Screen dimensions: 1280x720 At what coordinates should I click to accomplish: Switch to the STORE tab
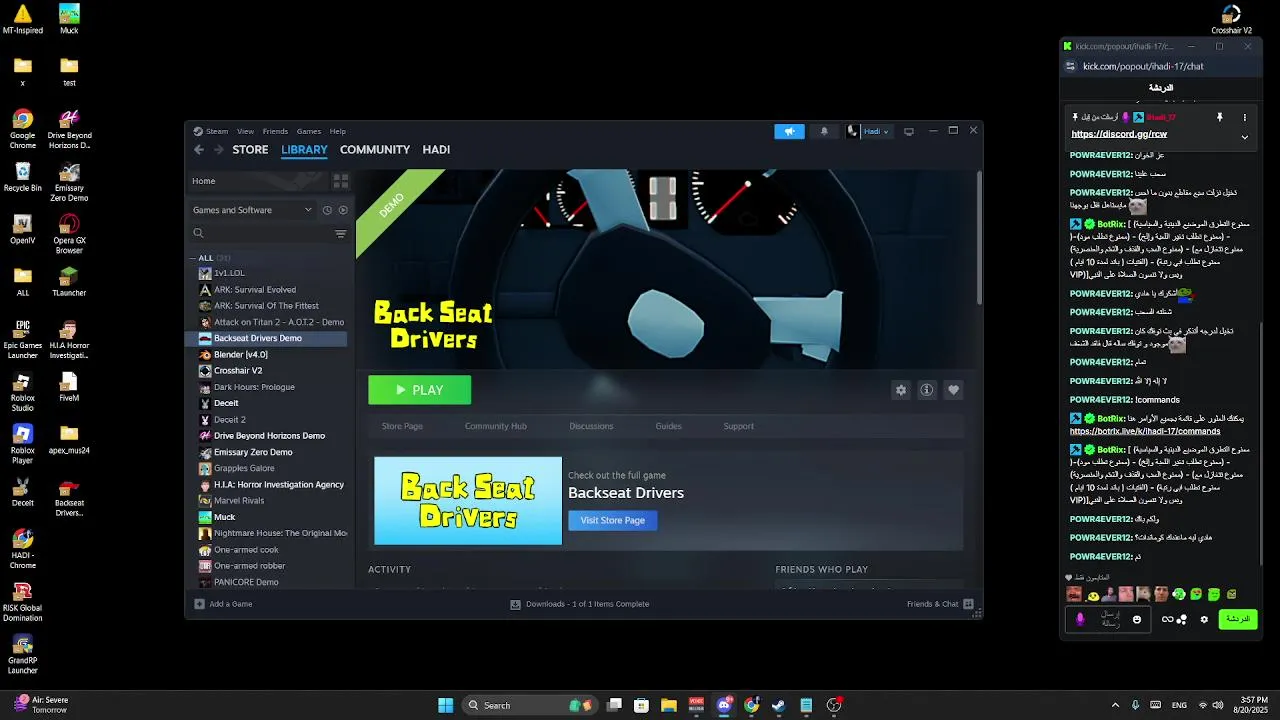coord(250,150)
